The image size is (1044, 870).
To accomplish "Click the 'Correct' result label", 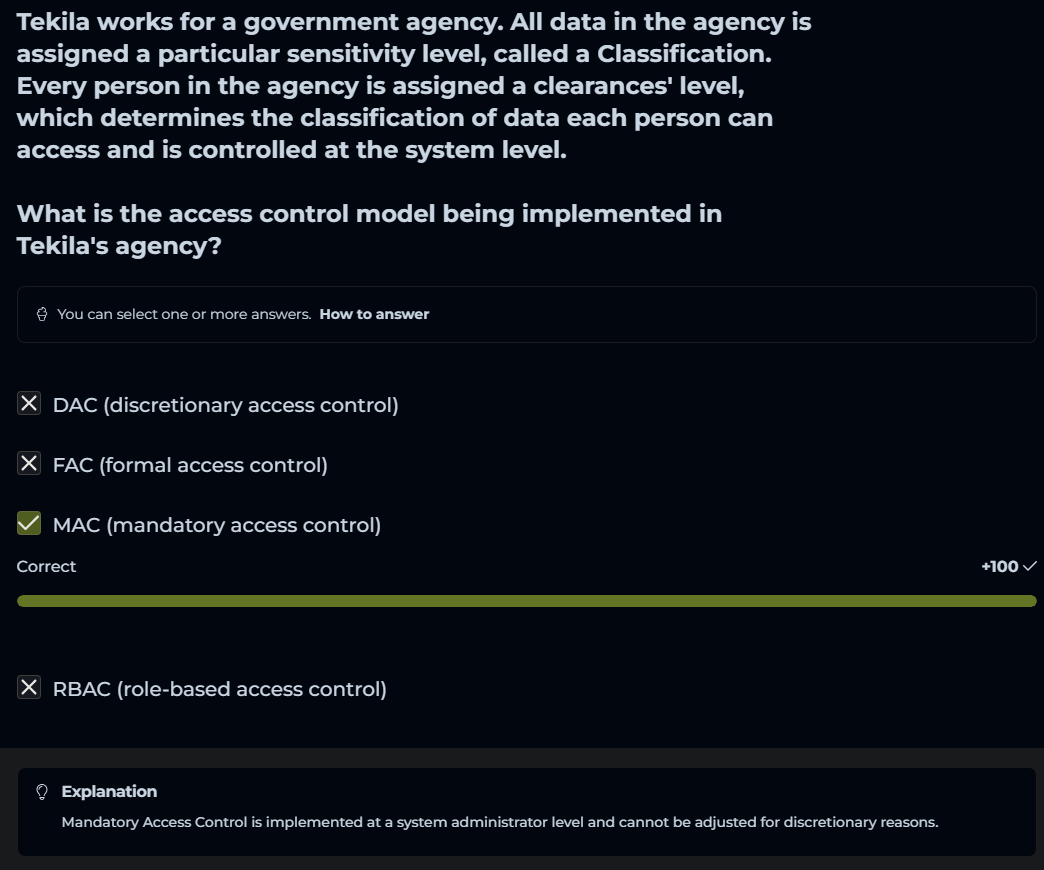I will pos(47,567).
